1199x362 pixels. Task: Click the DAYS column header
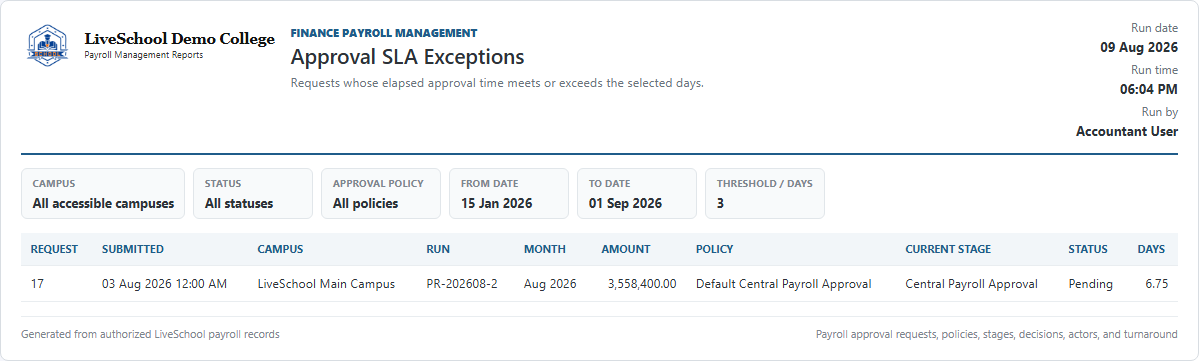tap(1152, 249)
